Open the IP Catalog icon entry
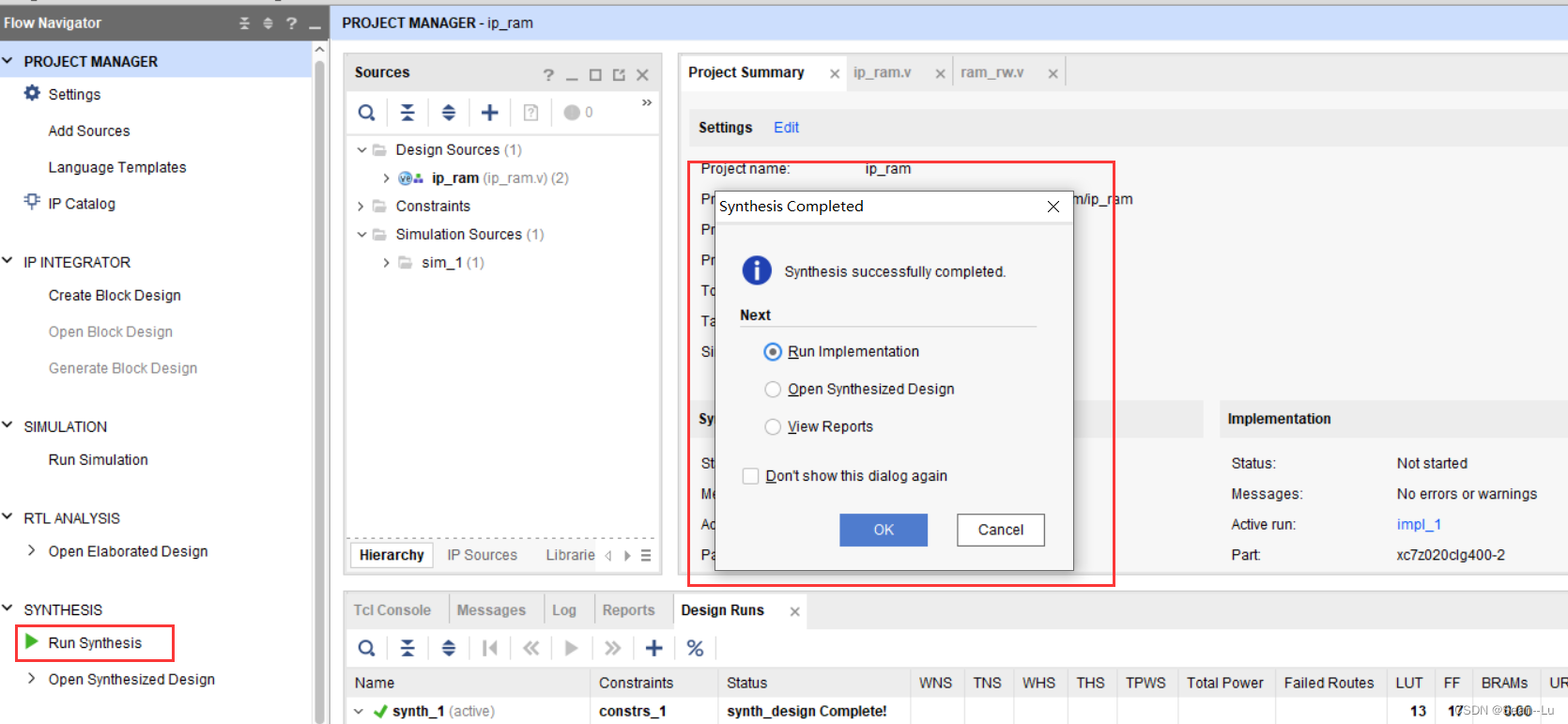 coord(32,202)
